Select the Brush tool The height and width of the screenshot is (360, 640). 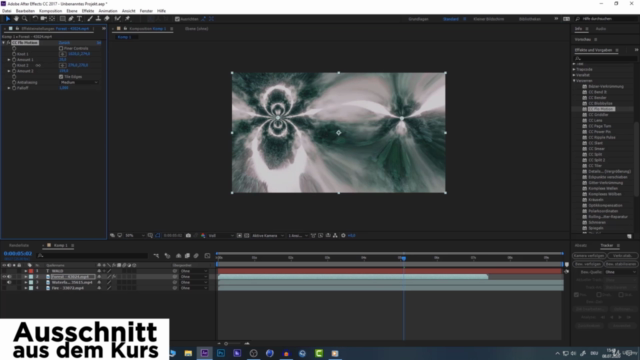[90, 19]
